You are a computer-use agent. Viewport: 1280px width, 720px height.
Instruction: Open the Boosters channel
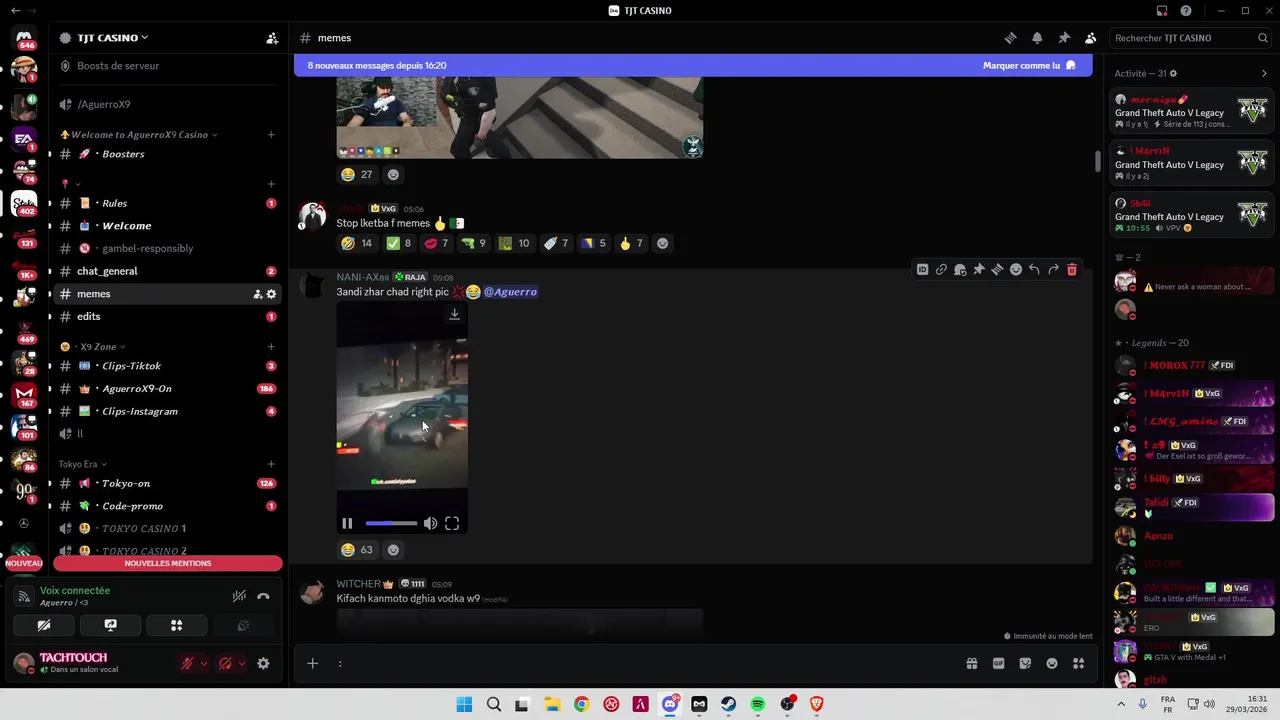coord(167,154)
